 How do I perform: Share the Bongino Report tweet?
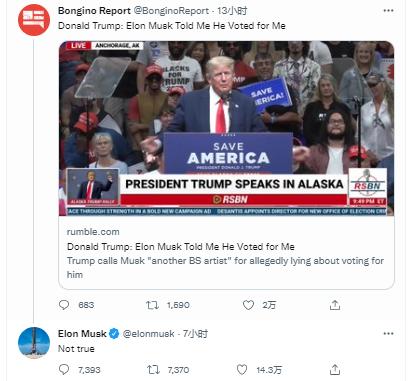click(335, 305)
